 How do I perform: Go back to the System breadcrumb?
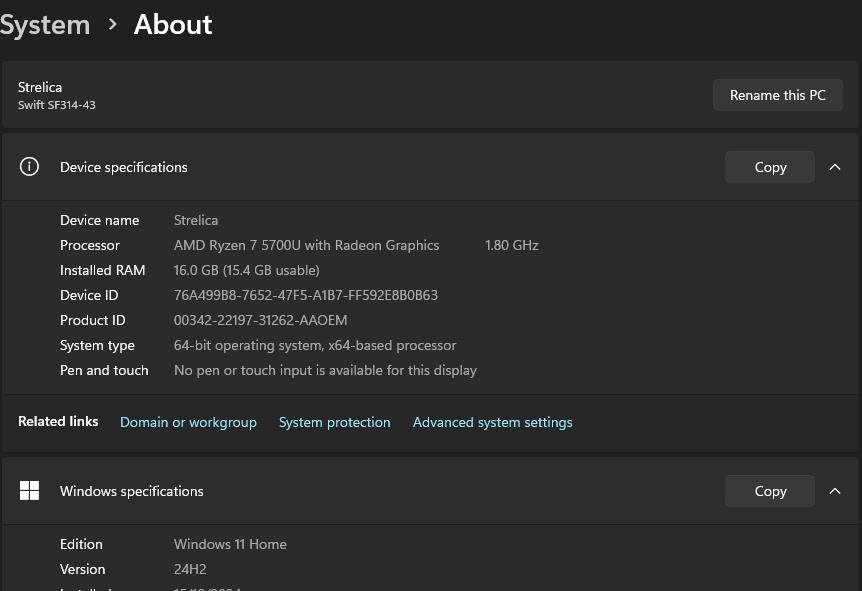[45, 24]
